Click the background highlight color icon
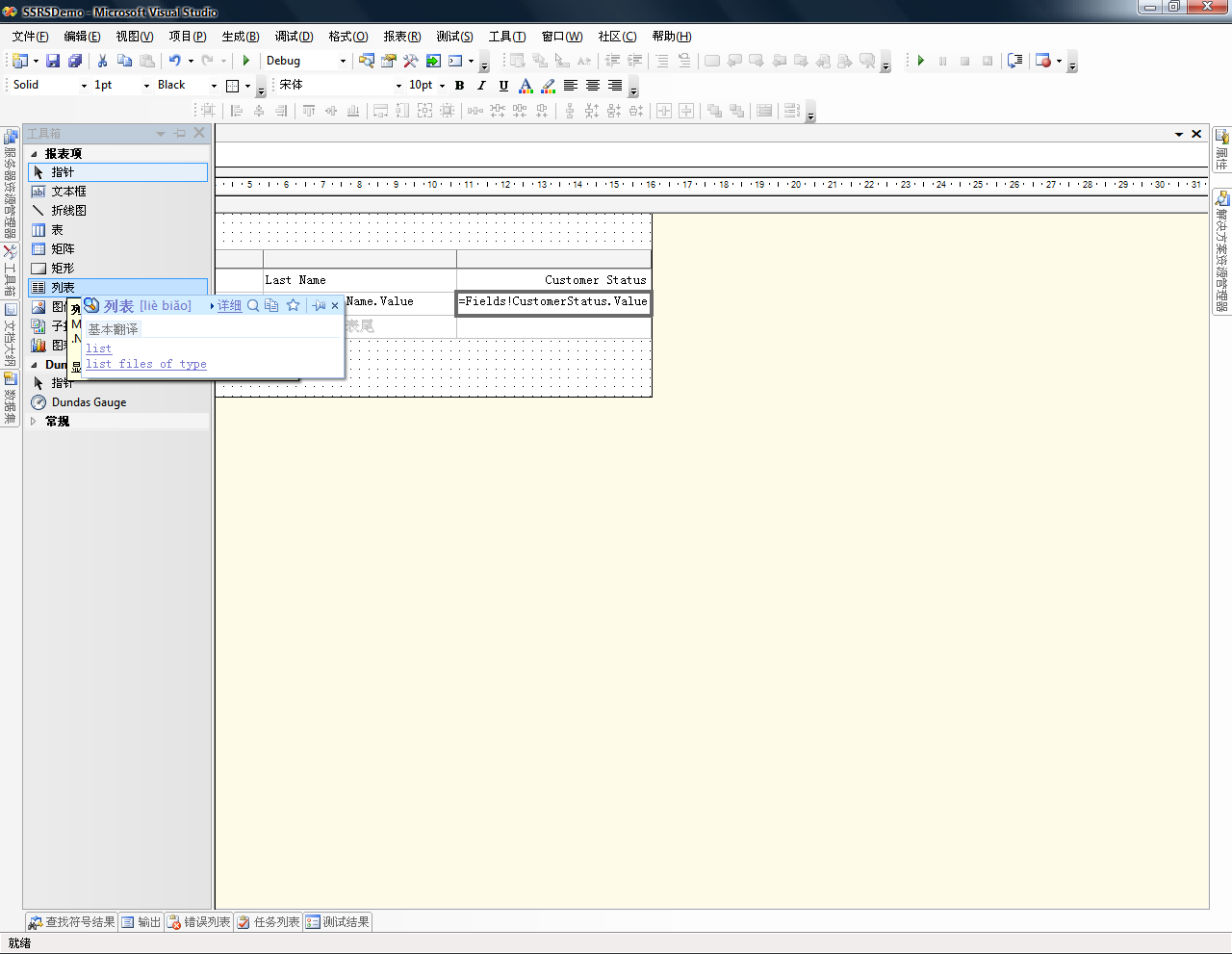1232x954 pixels. click(549, 86)
